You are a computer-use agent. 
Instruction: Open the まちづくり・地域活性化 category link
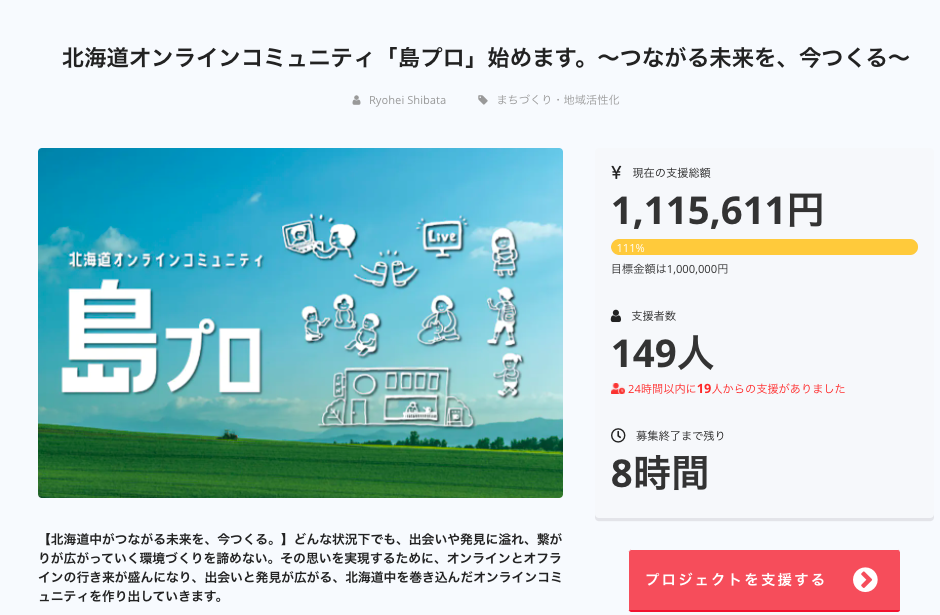click(558, 100)
